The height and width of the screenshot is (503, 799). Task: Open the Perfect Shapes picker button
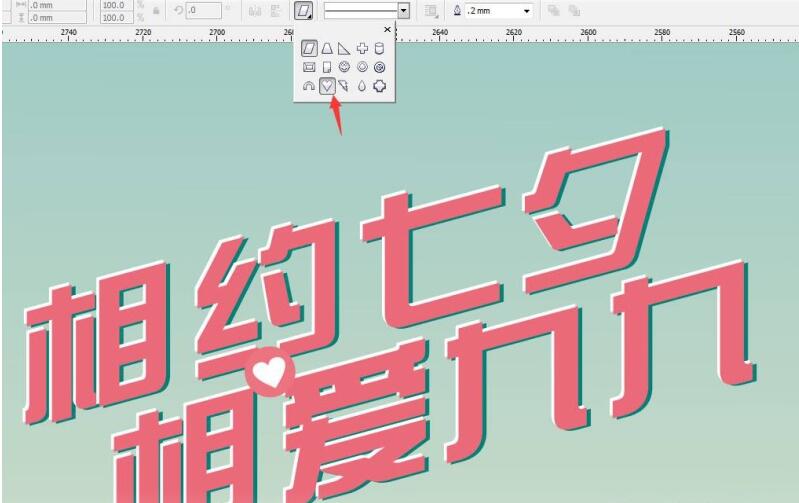click(304, 11)
